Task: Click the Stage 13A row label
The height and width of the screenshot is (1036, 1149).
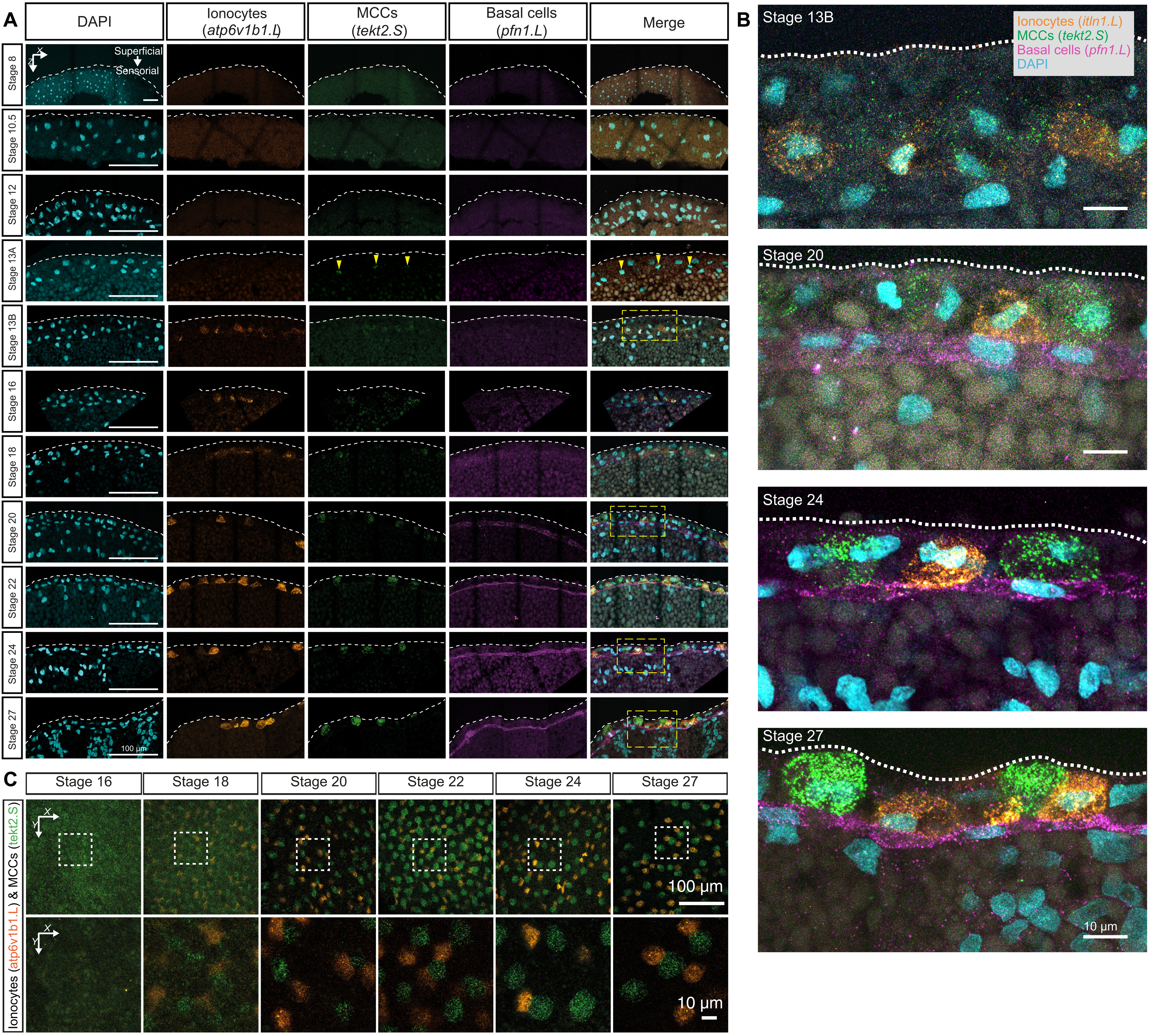Action: coord(12,270)
